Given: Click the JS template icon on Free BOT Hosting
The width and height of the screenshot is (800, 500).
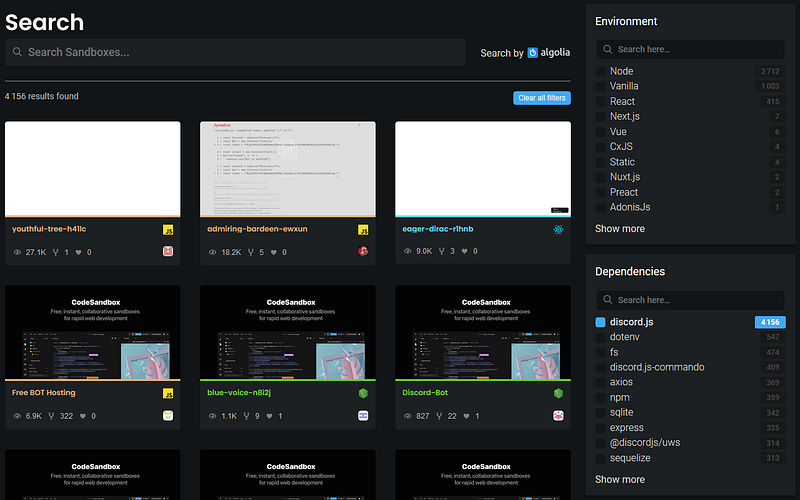Looking at the screenshot, I should coord(168,393).
